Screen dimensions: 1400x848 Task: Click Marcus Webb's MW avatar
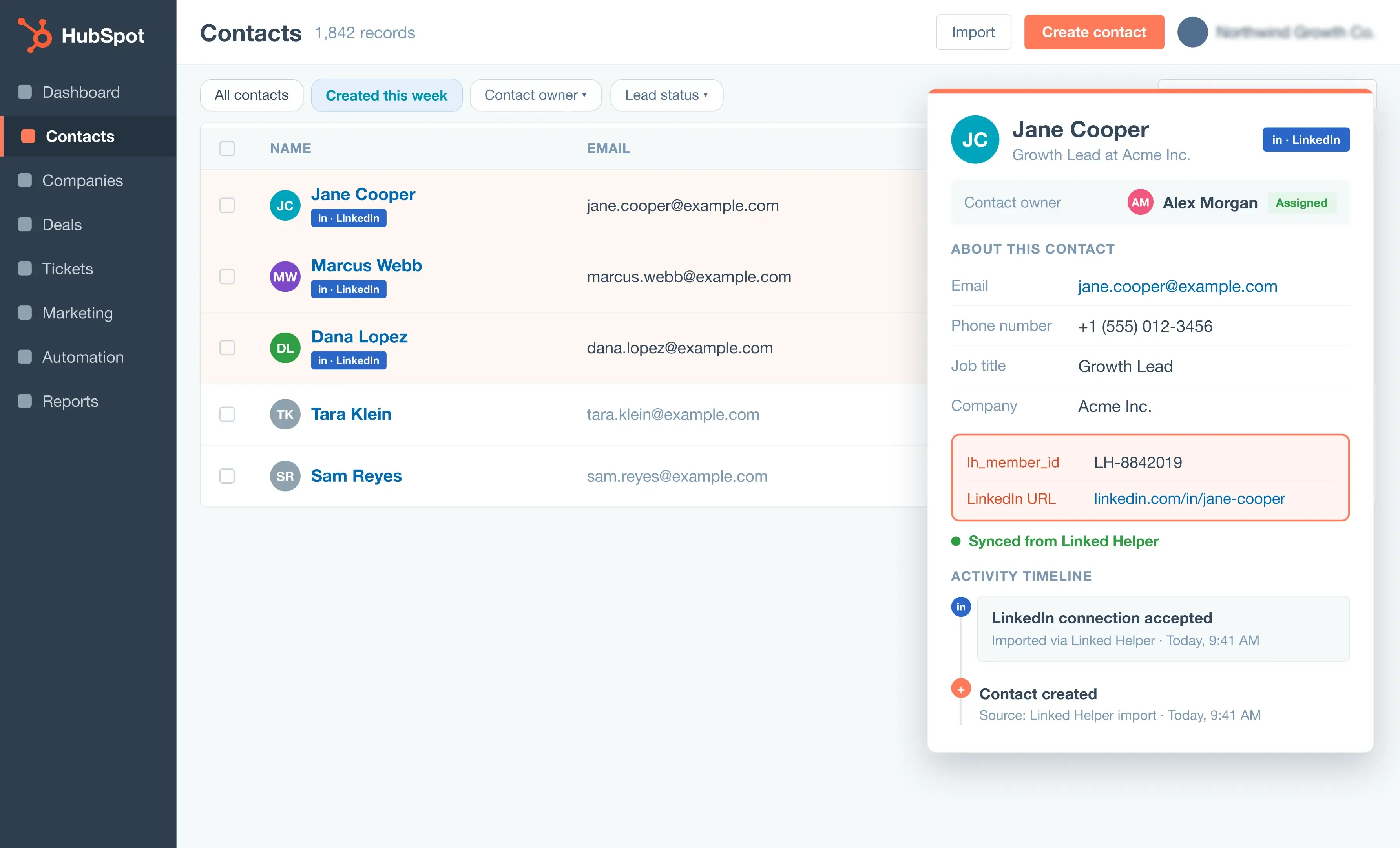coord(285,277)
